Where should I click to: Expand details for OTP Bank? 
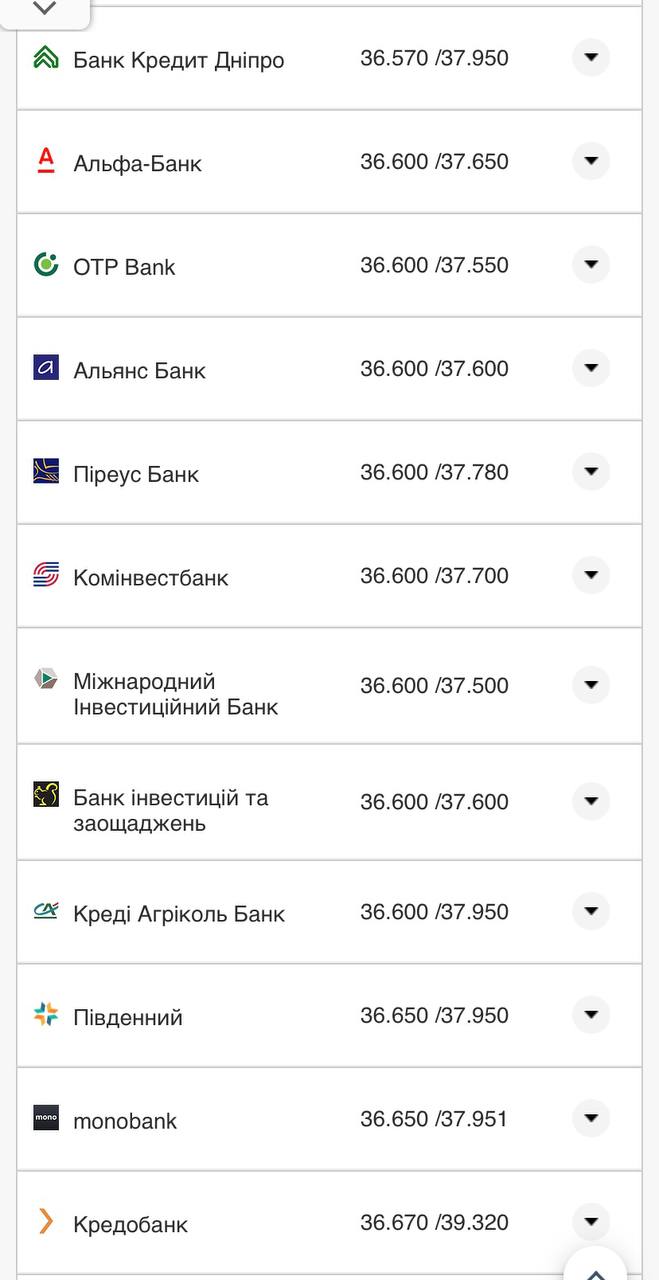[x=591, y=265]
